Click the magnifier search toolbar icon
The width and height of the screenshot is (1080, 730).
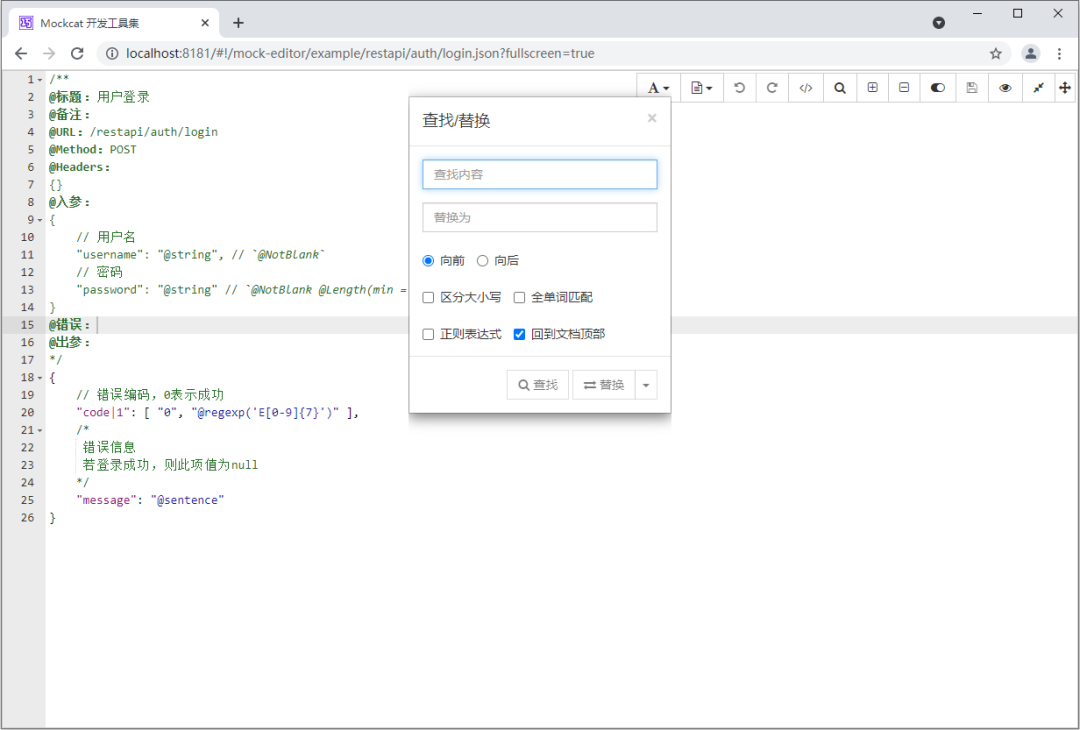(840, 88)
